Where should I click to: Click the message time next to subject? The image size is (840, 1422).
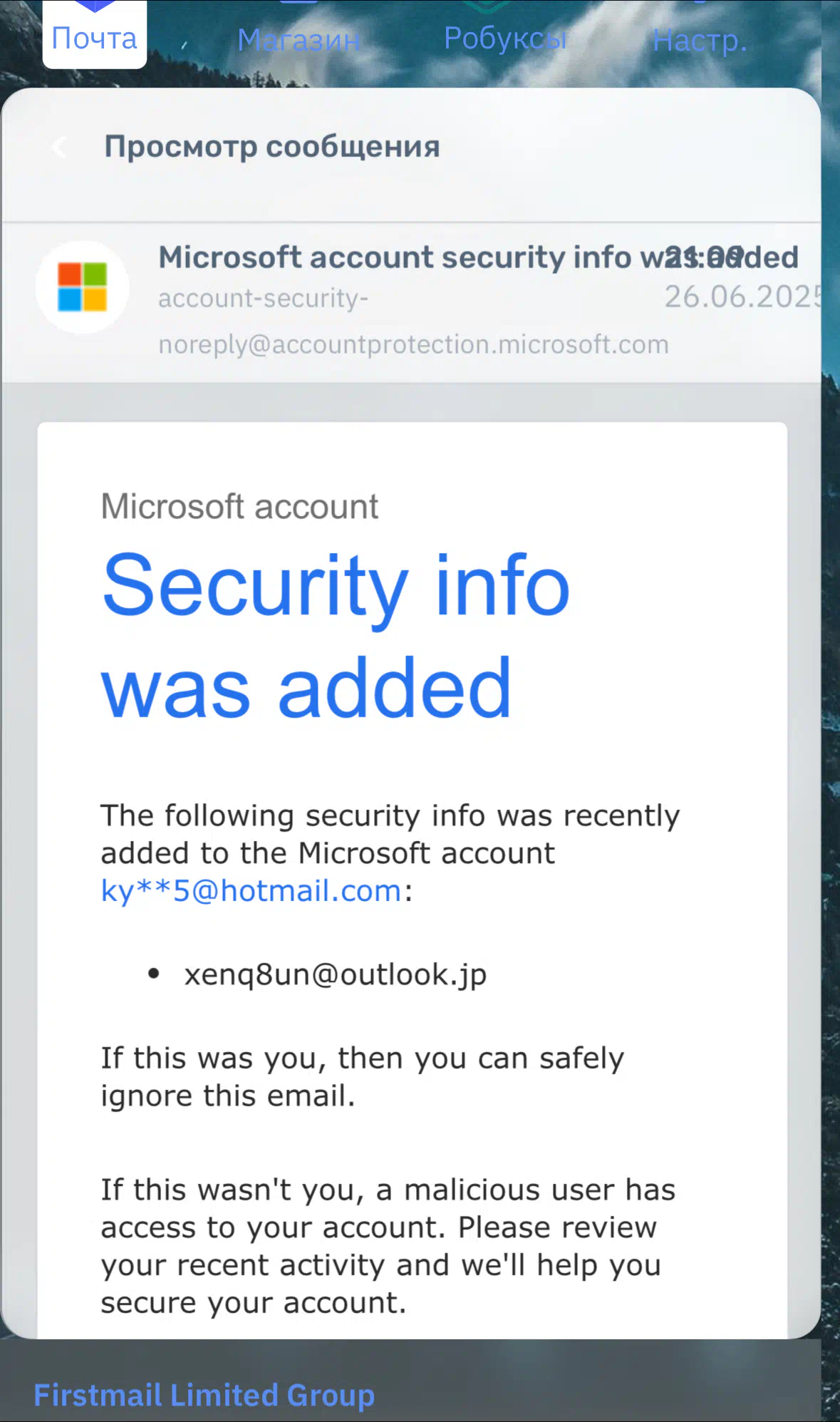pos(704,257)
